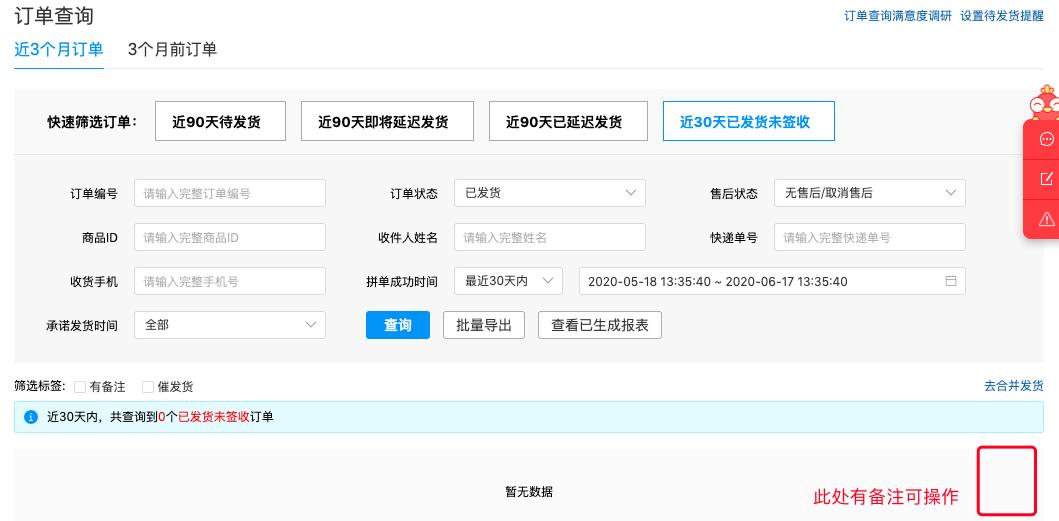
Task: Switch to 3个月前订单 tab
Action: coord(172,49)
